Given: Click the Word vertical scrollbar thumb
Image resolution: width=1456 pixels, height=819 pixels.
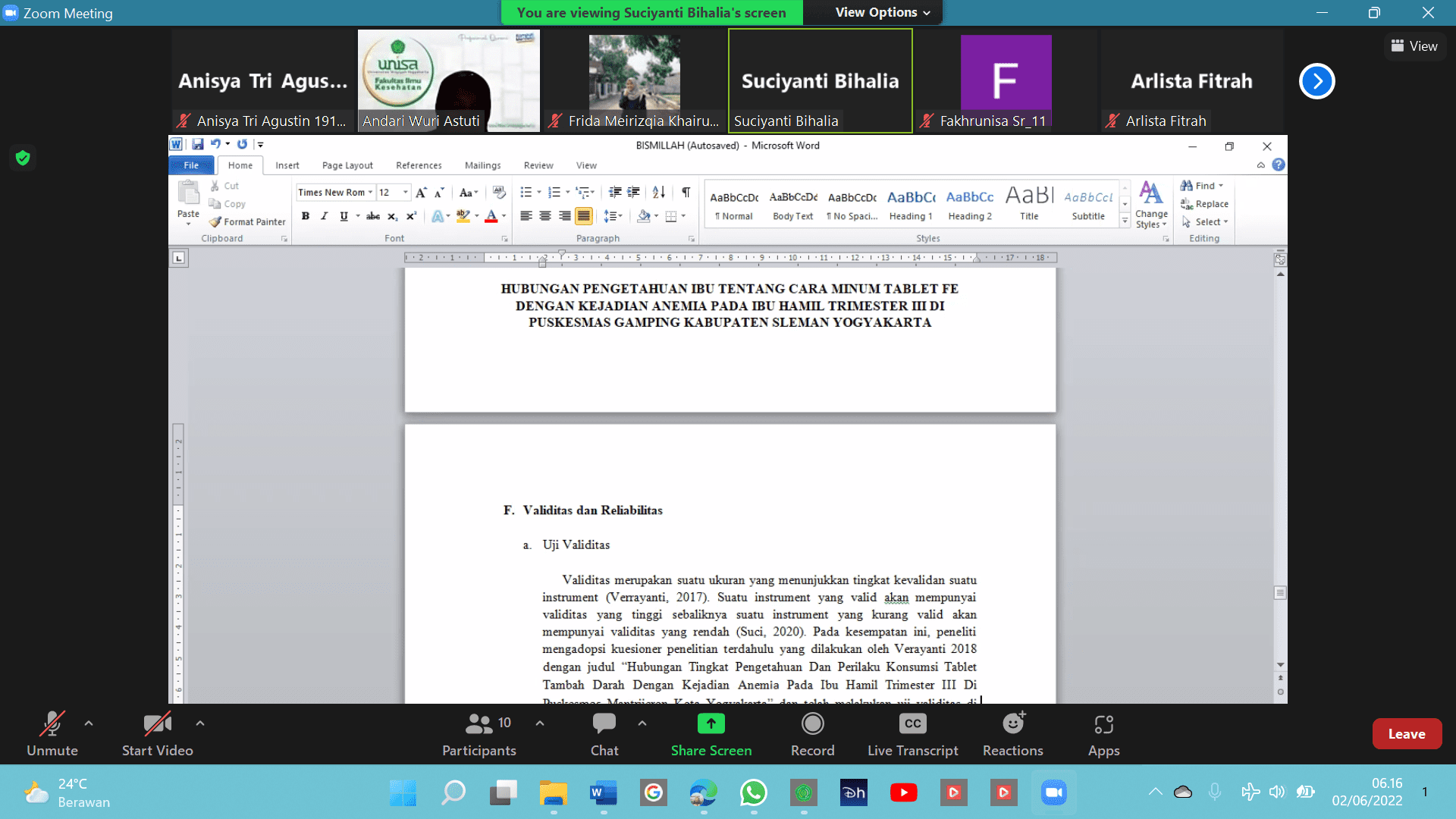Looking at the screenshot, I should [1280, 592].
